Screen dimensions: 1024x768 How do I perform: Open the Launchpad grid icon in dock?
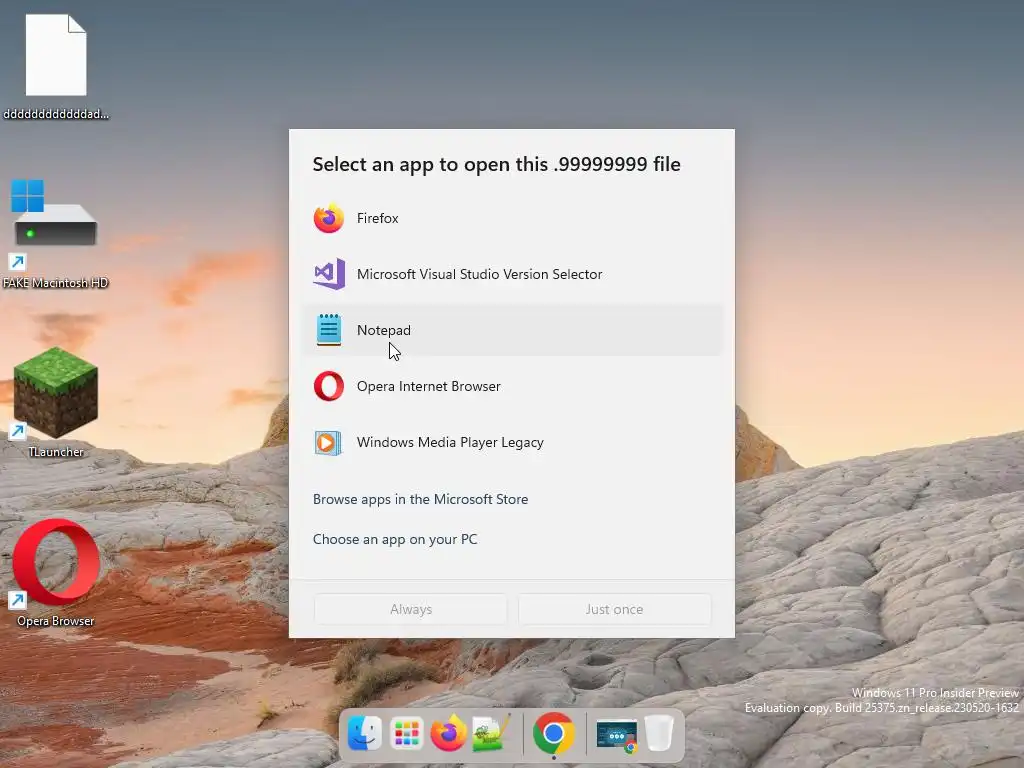pyautogui.click(x=406, y=734)
